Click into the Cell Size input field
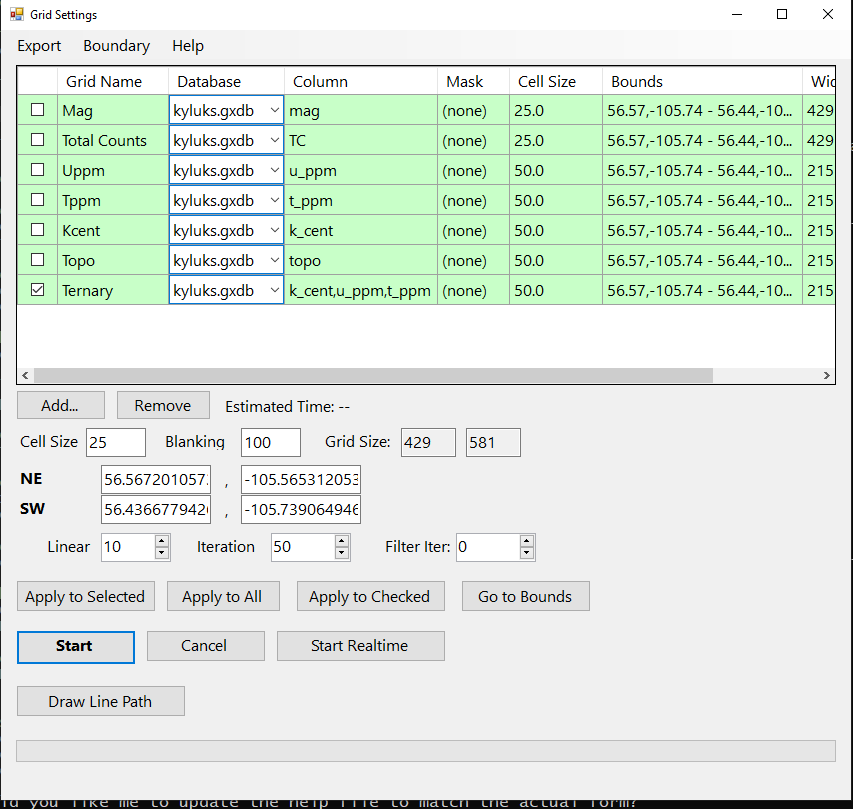 [115, 442]
